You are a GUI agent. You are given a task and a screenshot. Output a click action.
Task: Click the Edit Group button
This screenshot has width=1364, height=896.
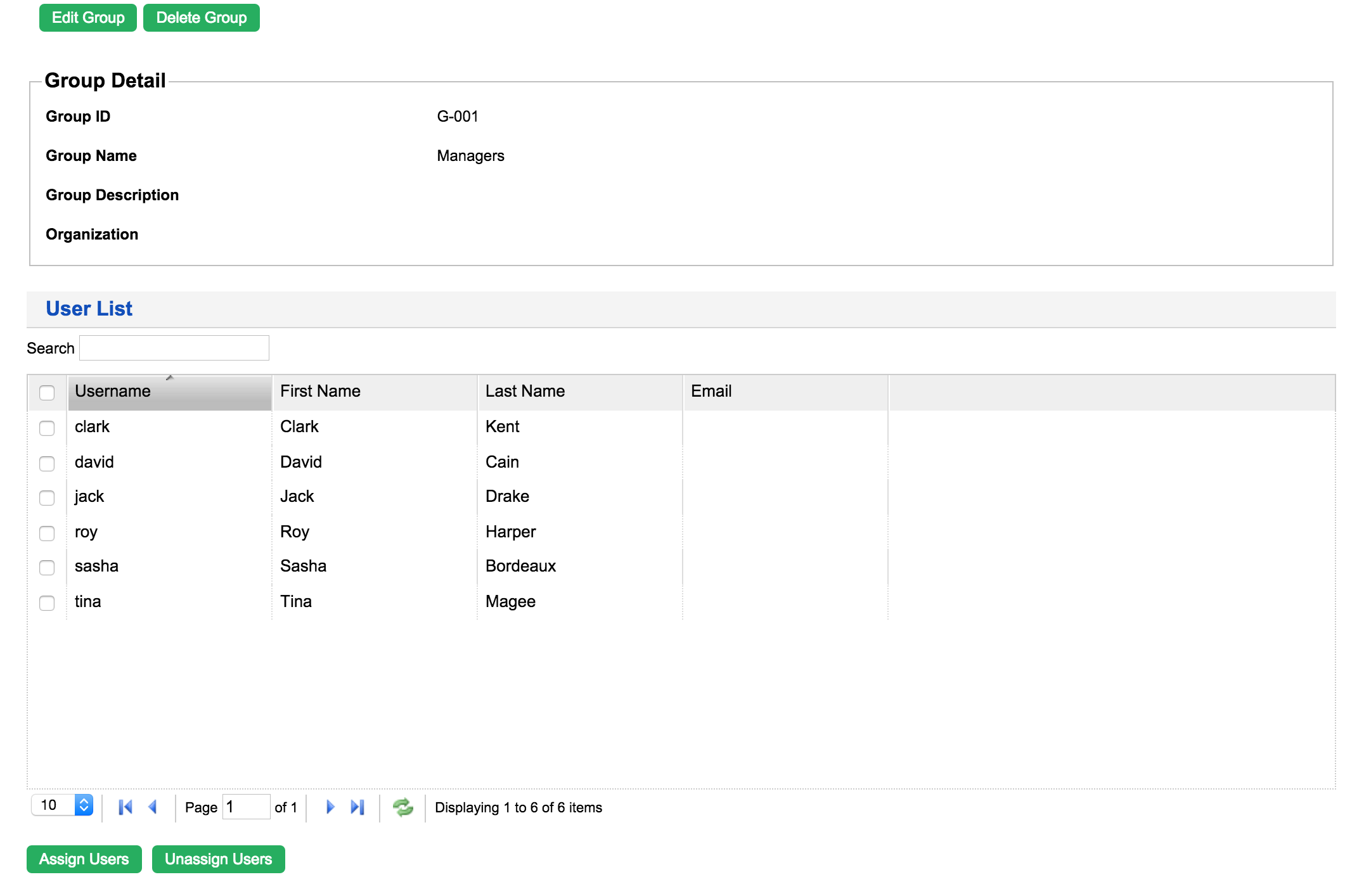click(88, 18)
